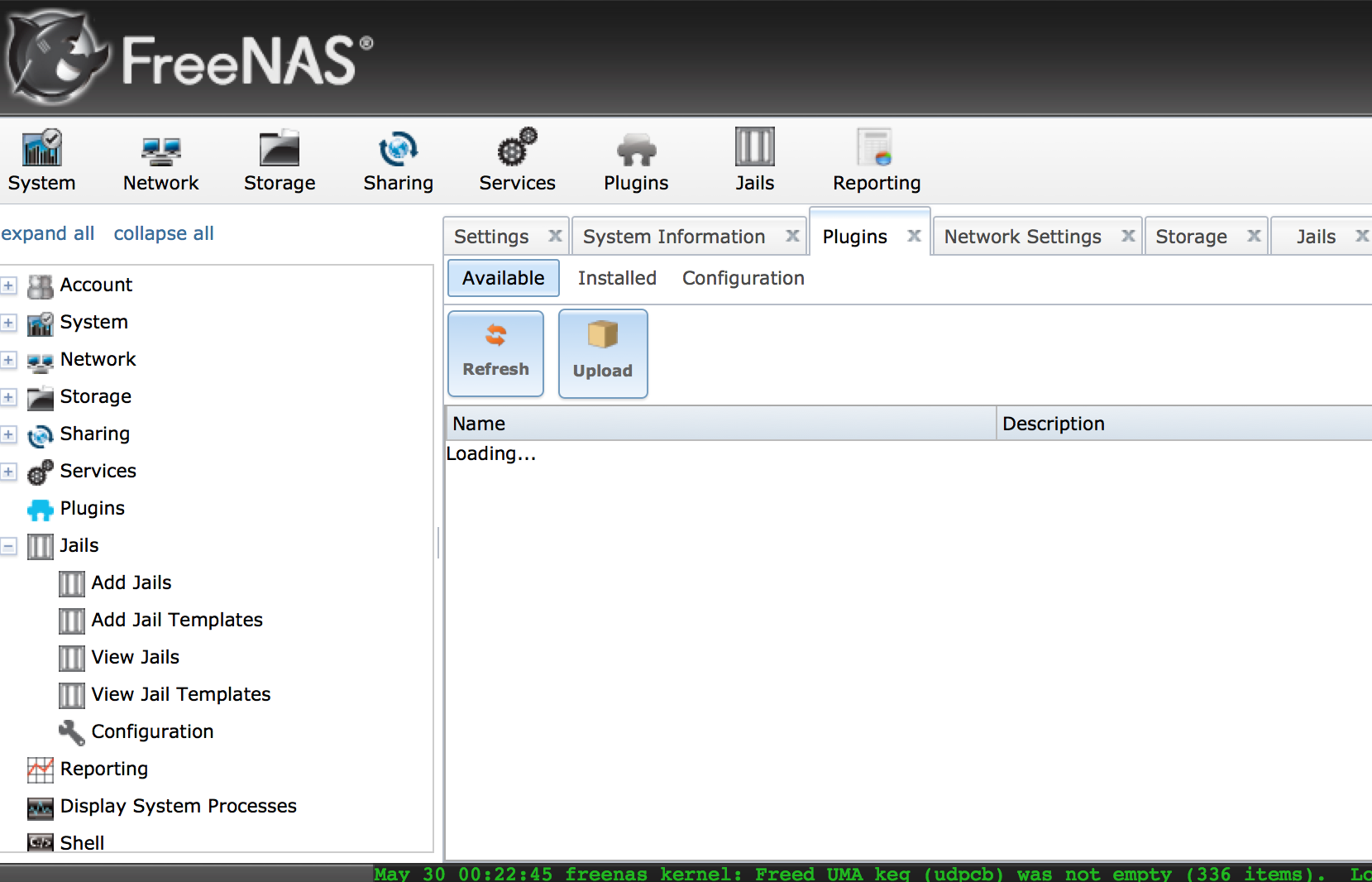
Task: Expand the Storage tree node
Action: [x=9, y=397]
